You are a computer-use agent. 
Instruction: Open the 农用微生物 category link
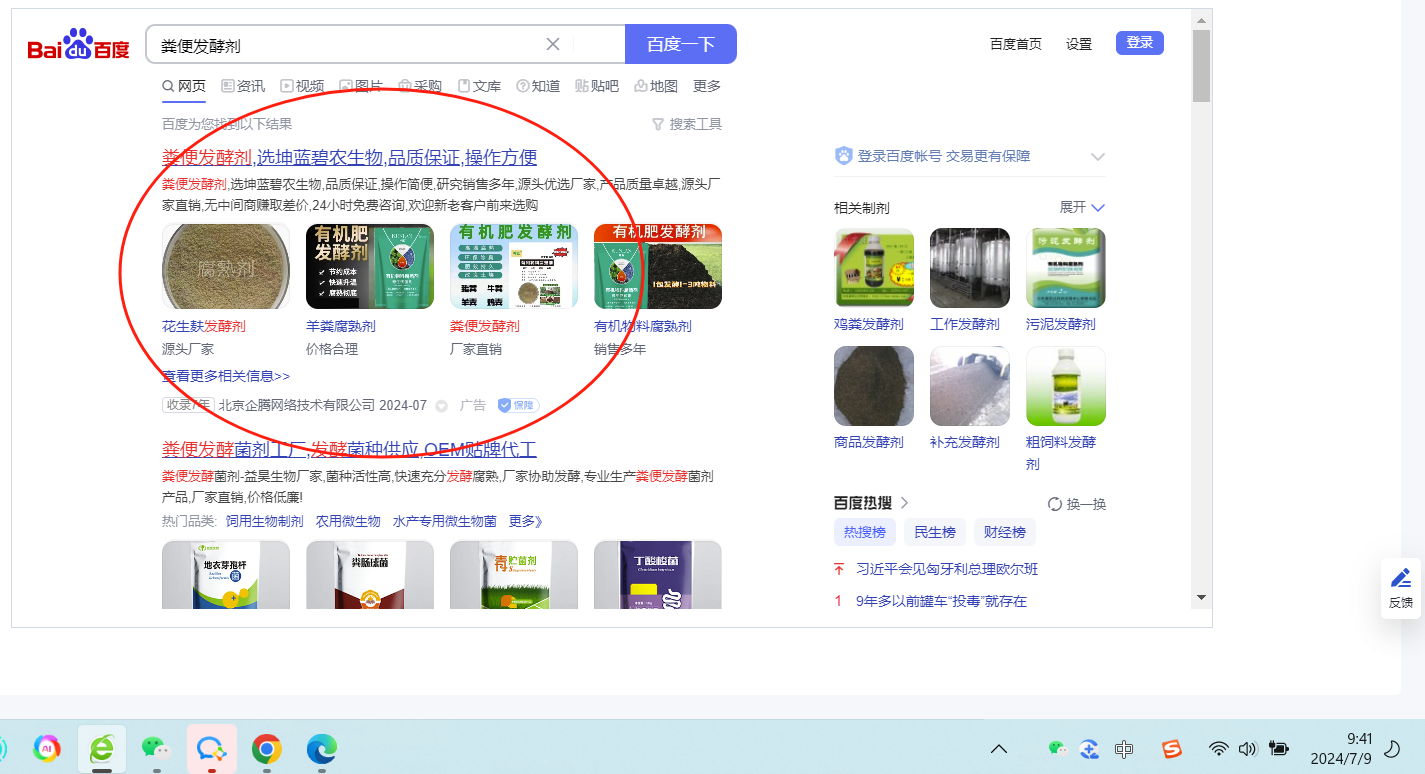[x=348, y=521]
